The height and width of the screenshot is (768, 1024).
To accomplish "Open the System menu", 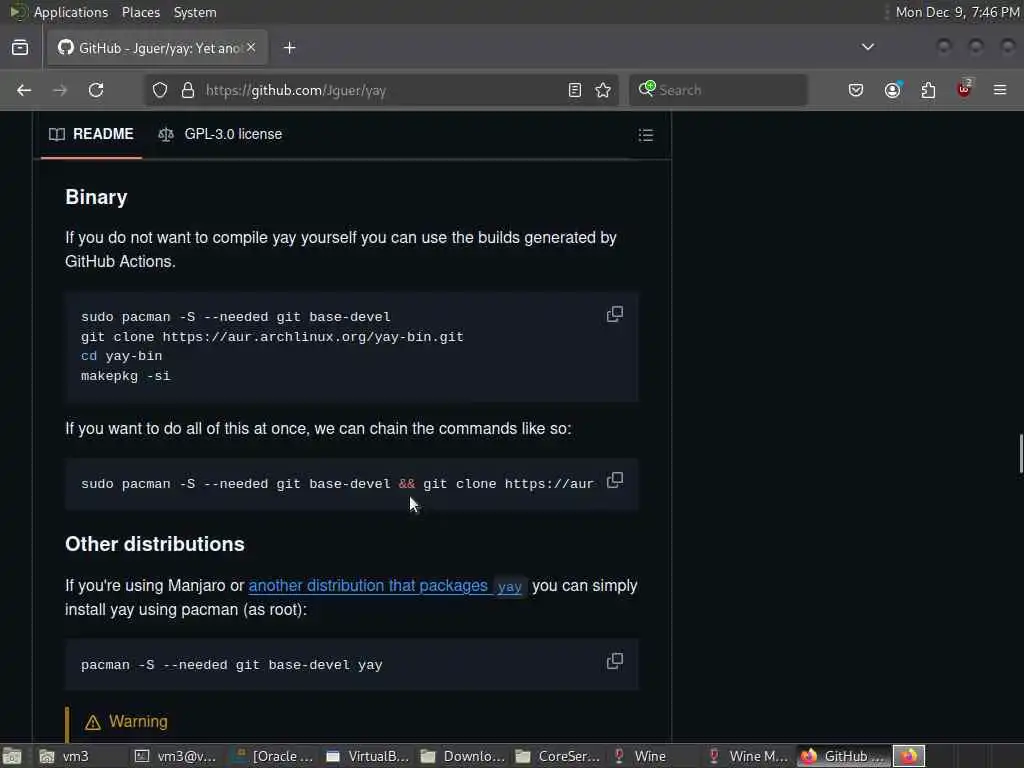I will [195, 12].
